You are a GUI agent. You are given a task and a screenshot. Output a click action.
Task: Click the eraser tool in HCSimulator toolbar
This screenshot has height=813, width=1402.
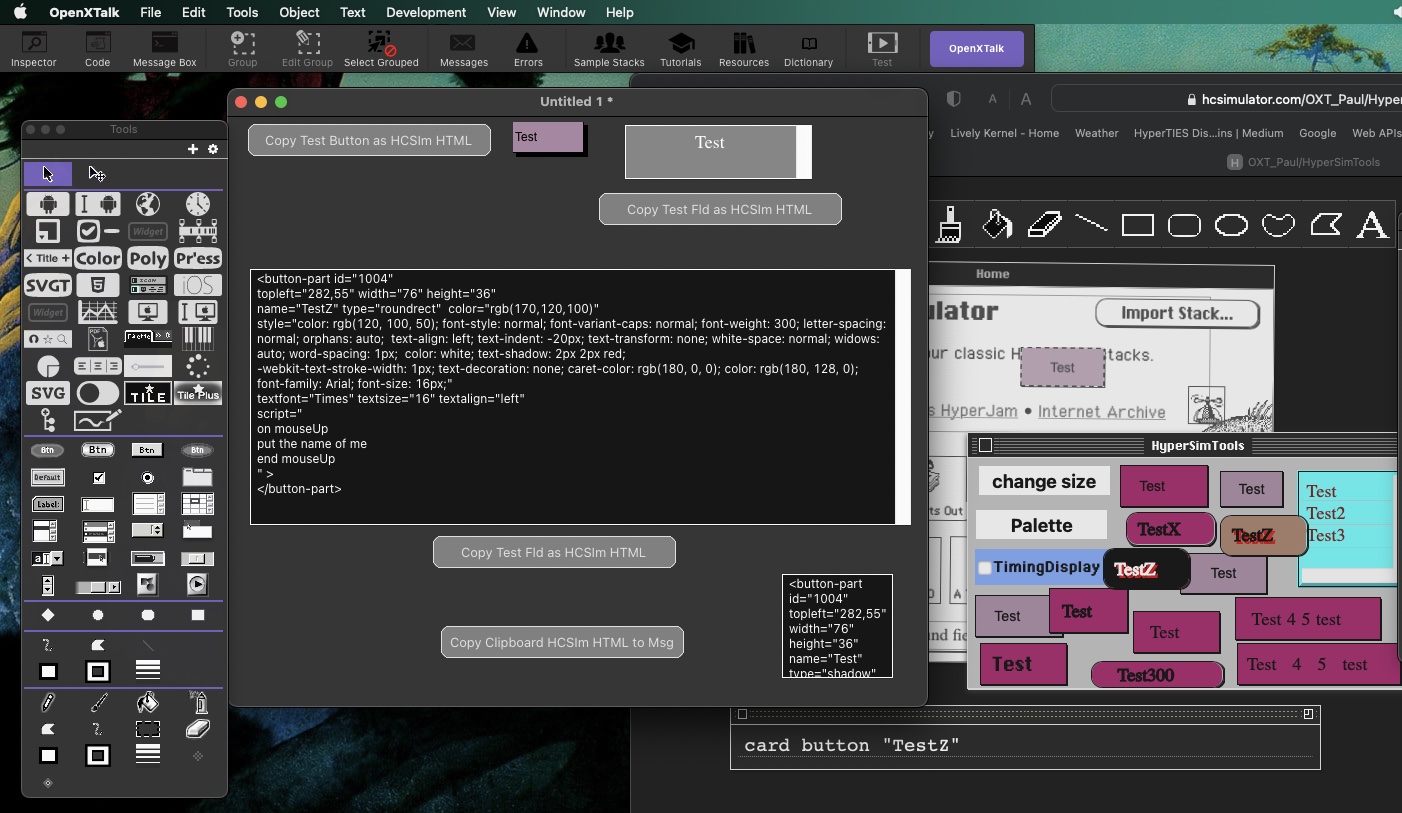pyautogui.click(x=1044, y=225)
